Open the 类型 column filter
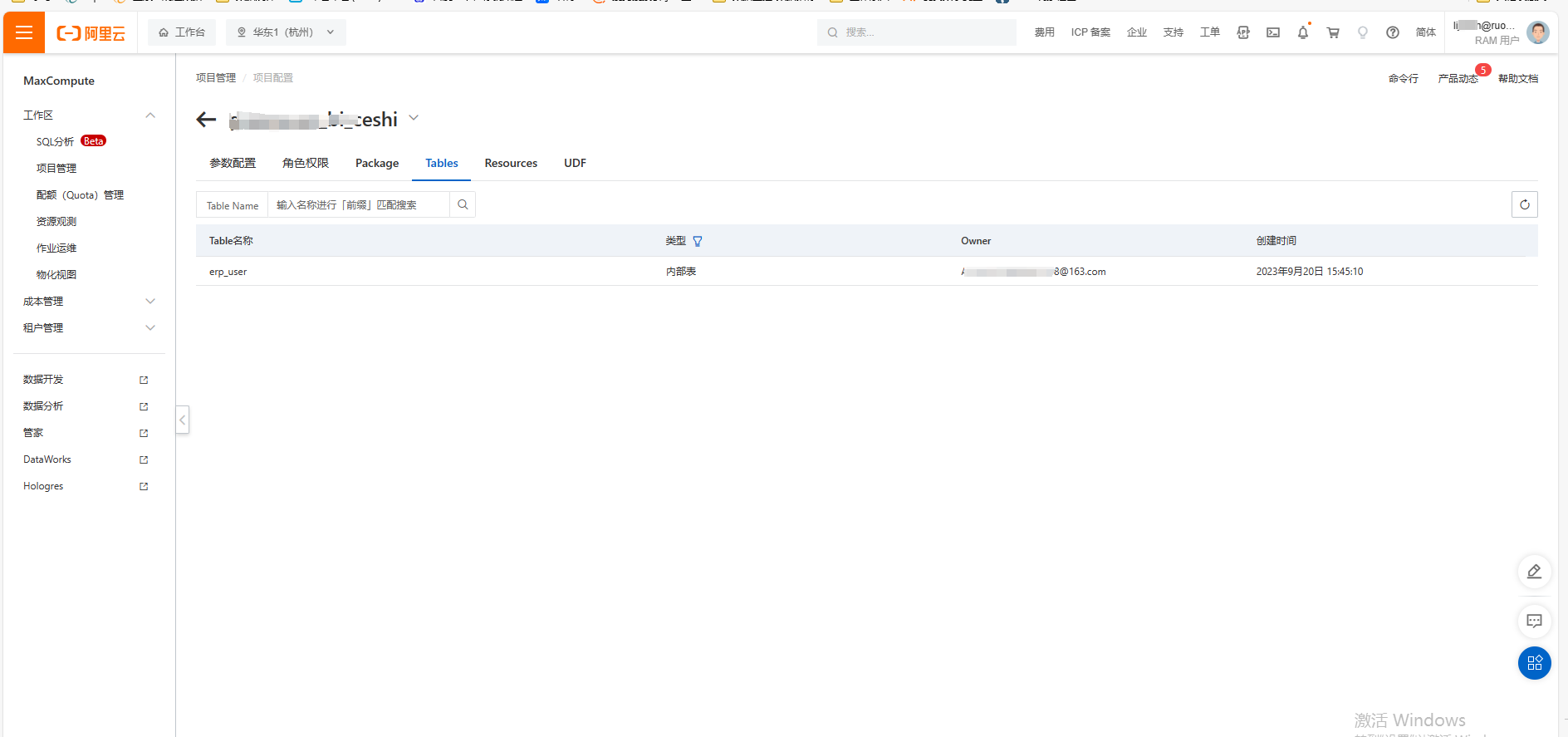Viewport: 1568px width, 737px height. tap(698, 241)
